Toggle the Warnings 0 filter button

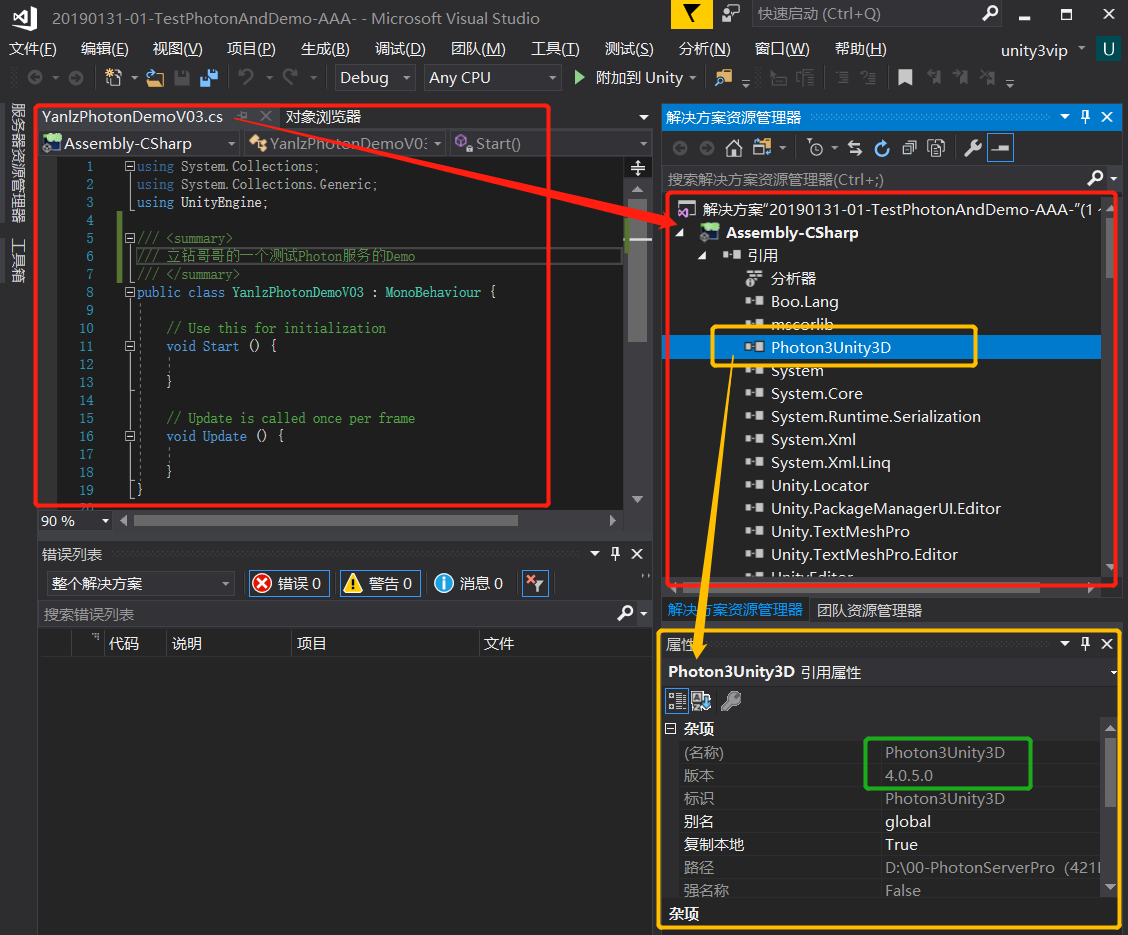(379, 583)
